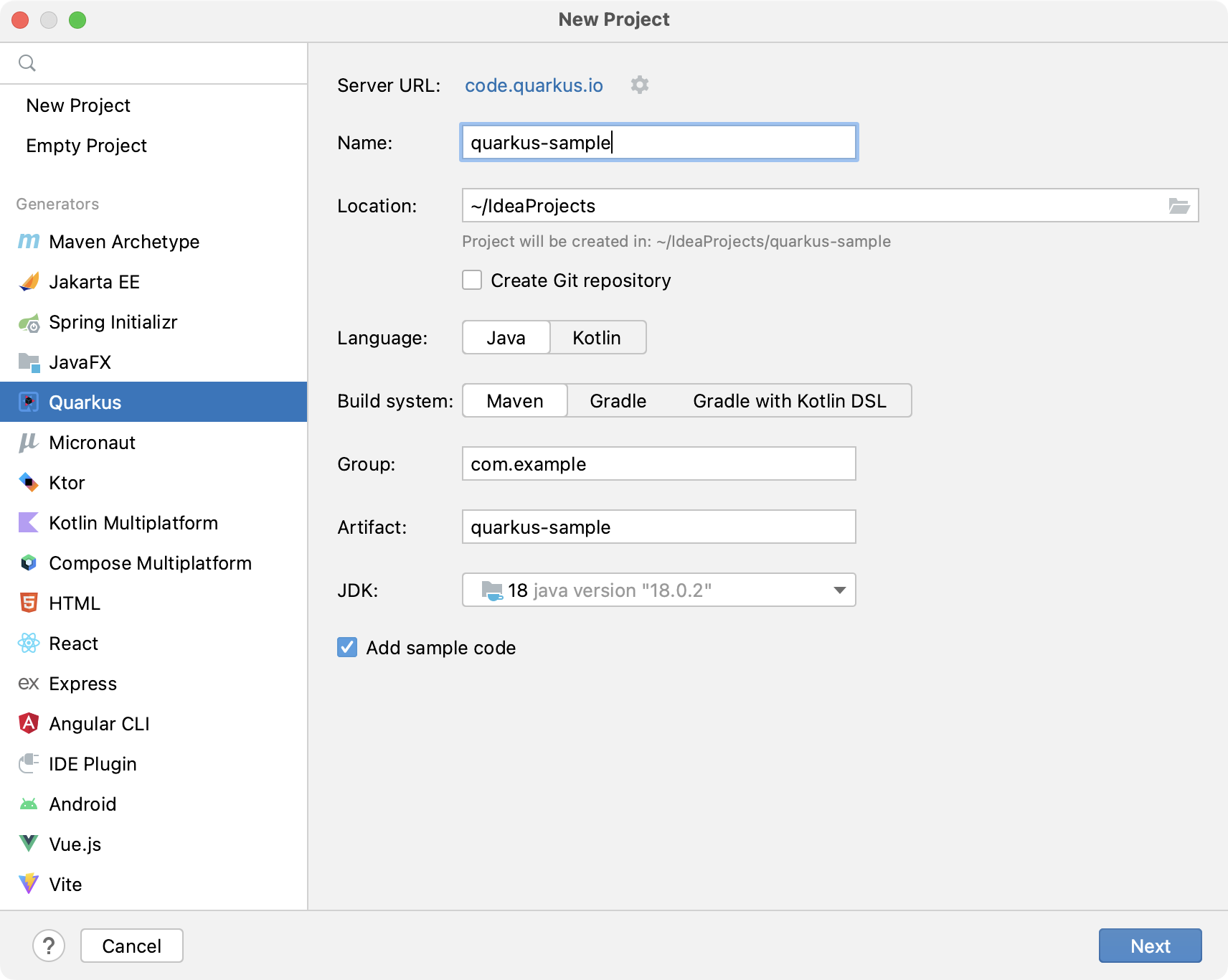Click the Compose Multiplatform hexagon icon

click(x=29, y=562)
